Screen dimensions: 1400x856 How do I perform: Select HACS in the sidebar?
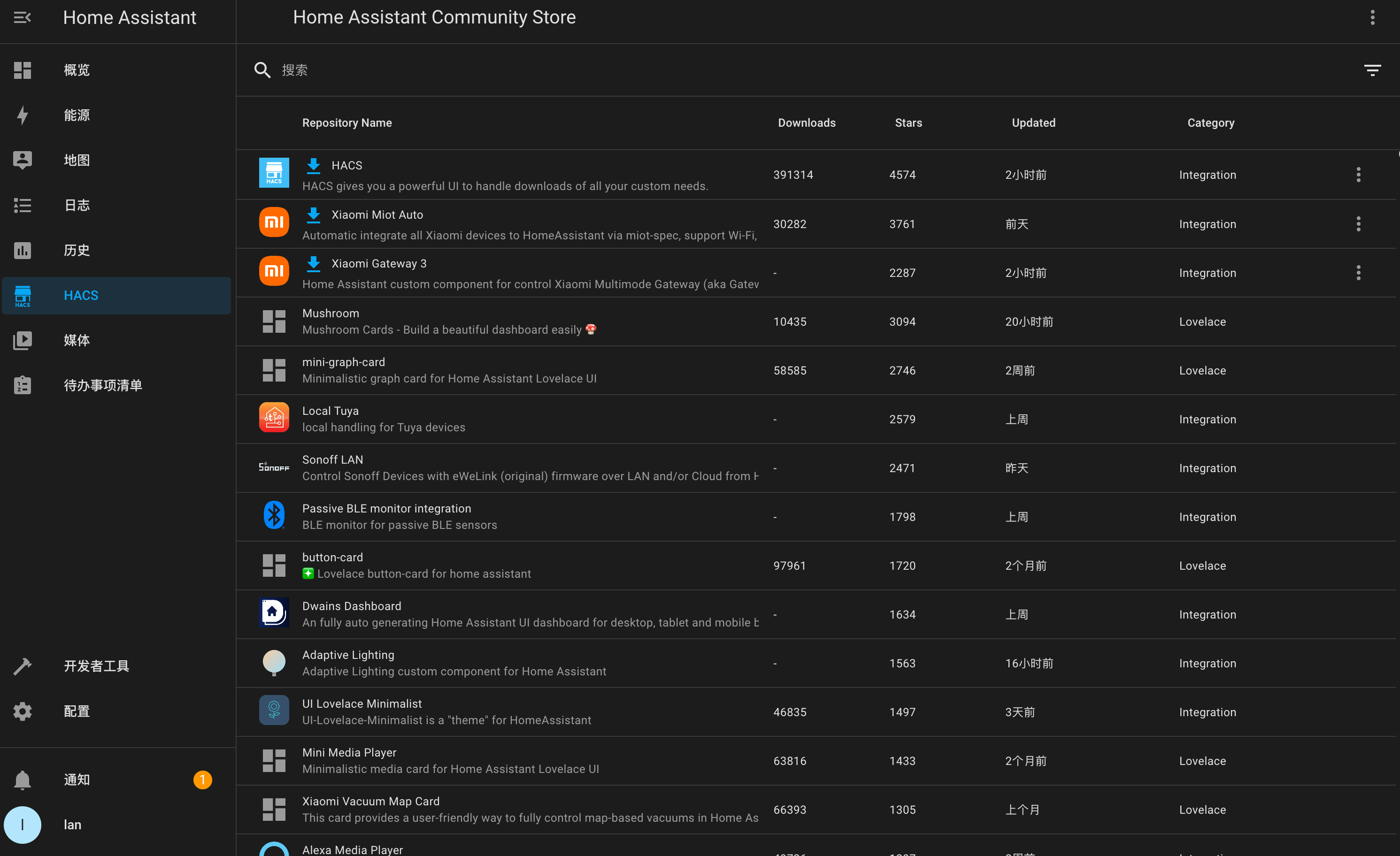[116, 295]
